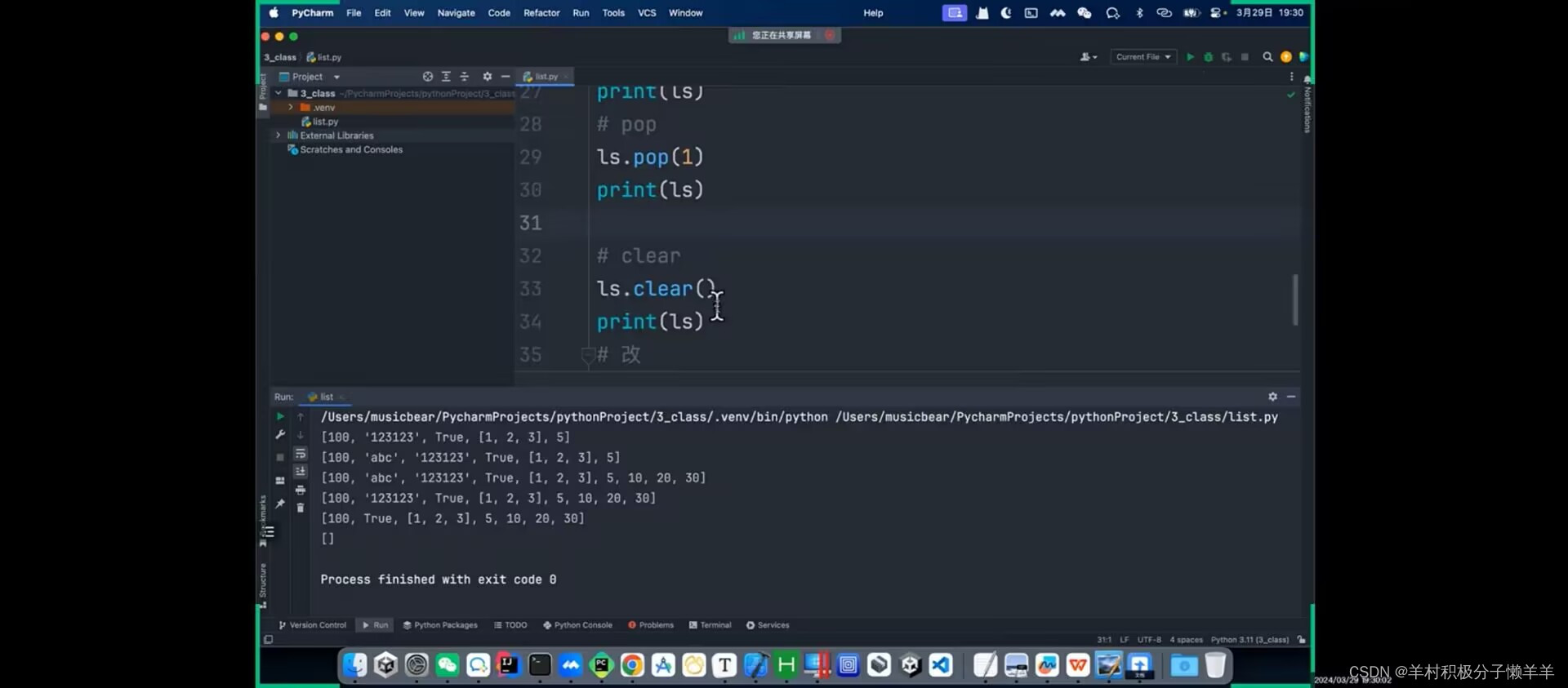
Task: Click UTF-8 encoding in status bar
Action: pyautogui.click(x=1149, y=640)
